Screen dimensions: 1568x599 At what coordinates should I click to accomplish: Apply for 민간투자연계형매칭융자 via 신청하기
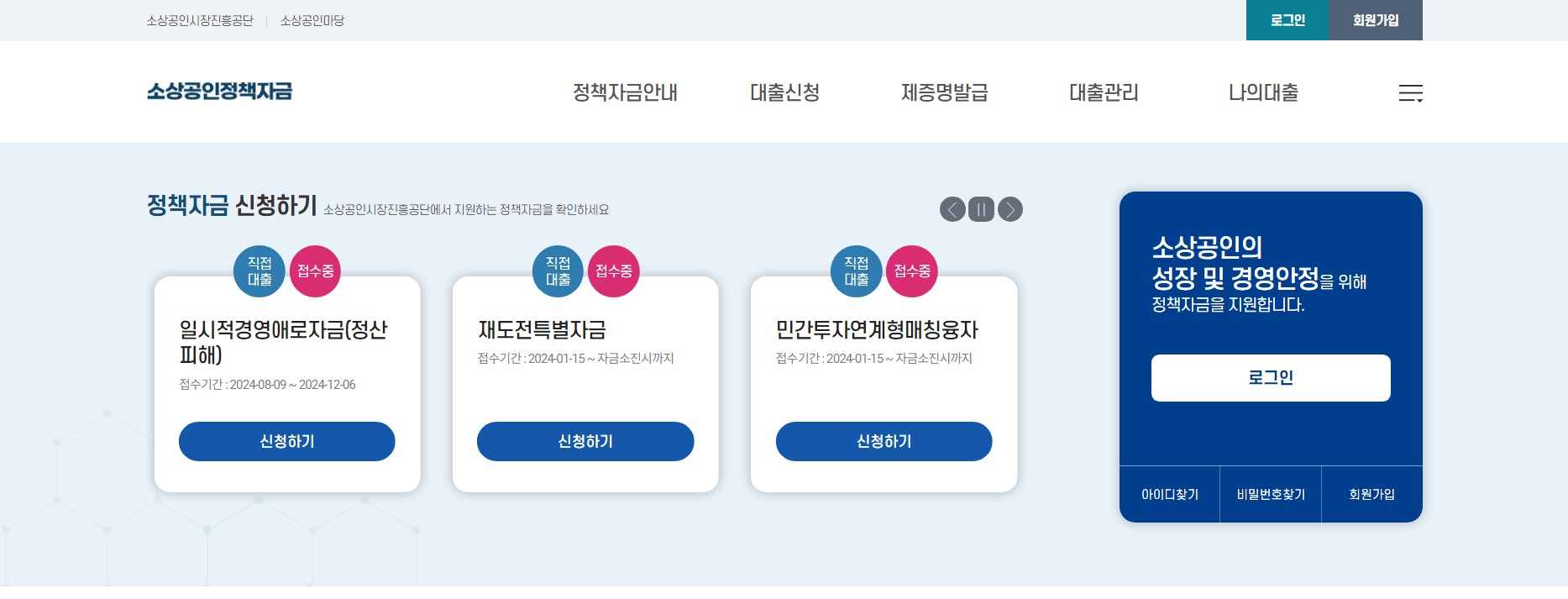(884, 441)
